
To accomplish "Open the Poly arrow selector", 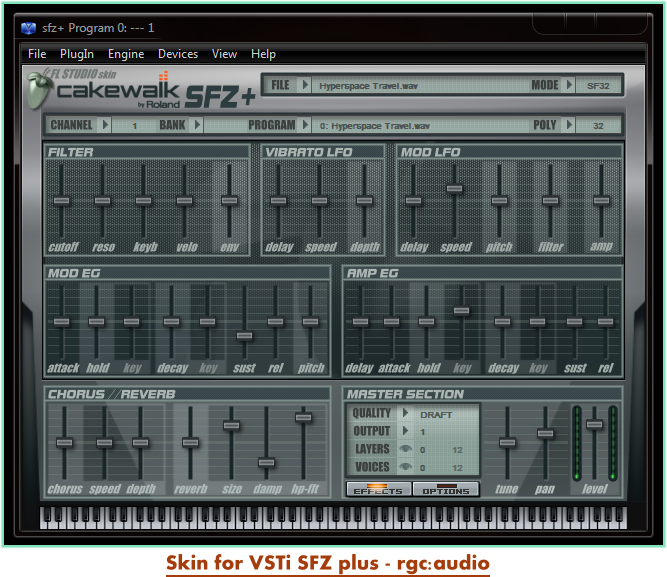I will pyautogui.click(x=569, y=126).
